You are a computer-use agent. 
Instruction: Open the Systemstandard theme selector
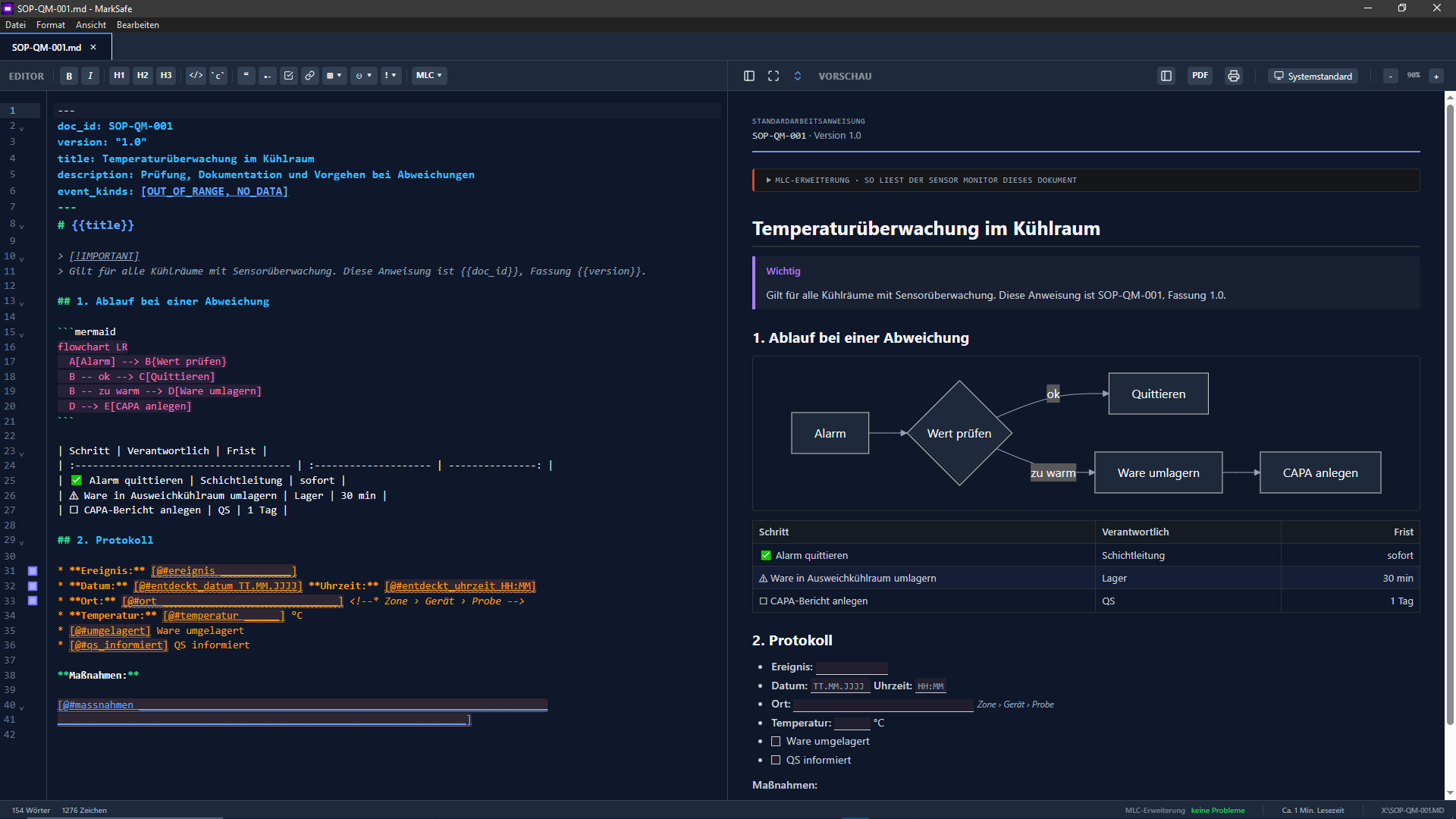1313,76
